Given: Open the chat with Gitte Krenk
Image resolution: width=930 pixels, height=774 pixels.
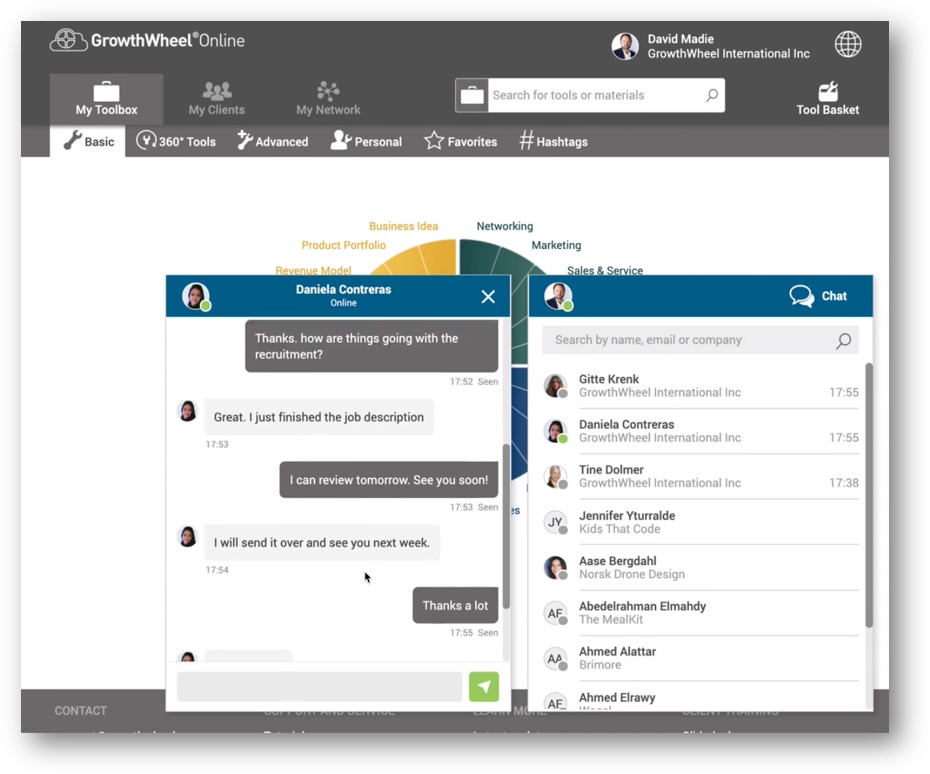Looking at the screenshot, I should coord(700,386).
